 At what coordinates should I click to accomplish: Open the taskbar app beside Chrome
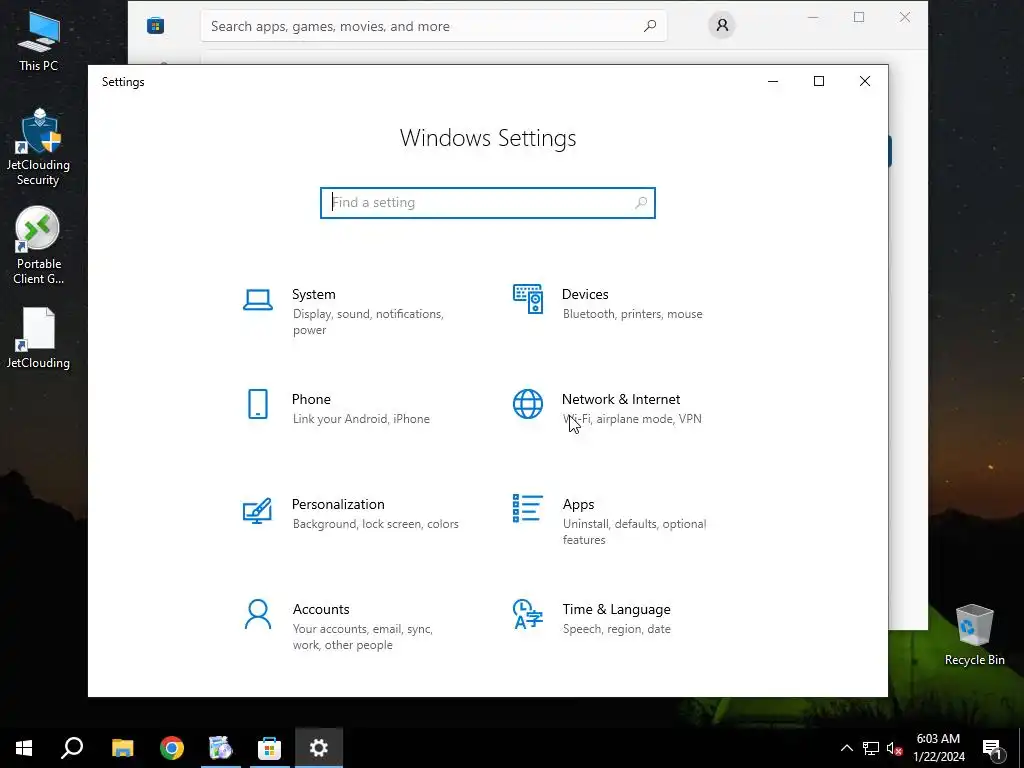coord(221,748)
